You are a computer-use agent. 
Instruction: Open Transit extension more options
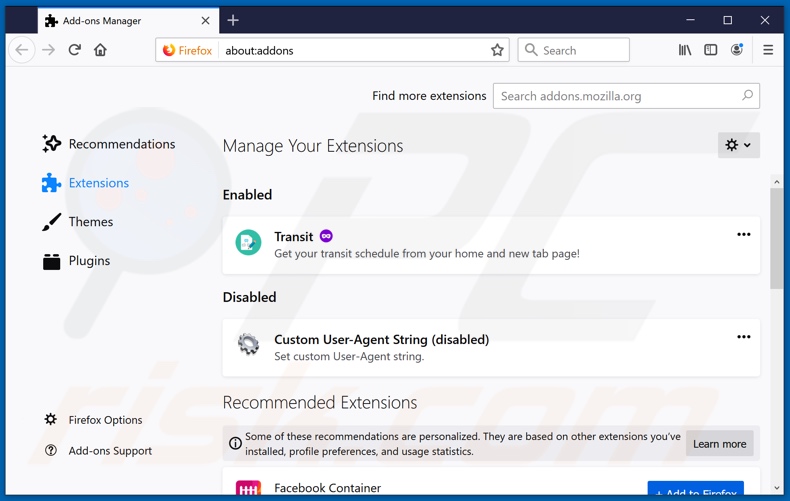pyautogui.click(x=743, y=235)
